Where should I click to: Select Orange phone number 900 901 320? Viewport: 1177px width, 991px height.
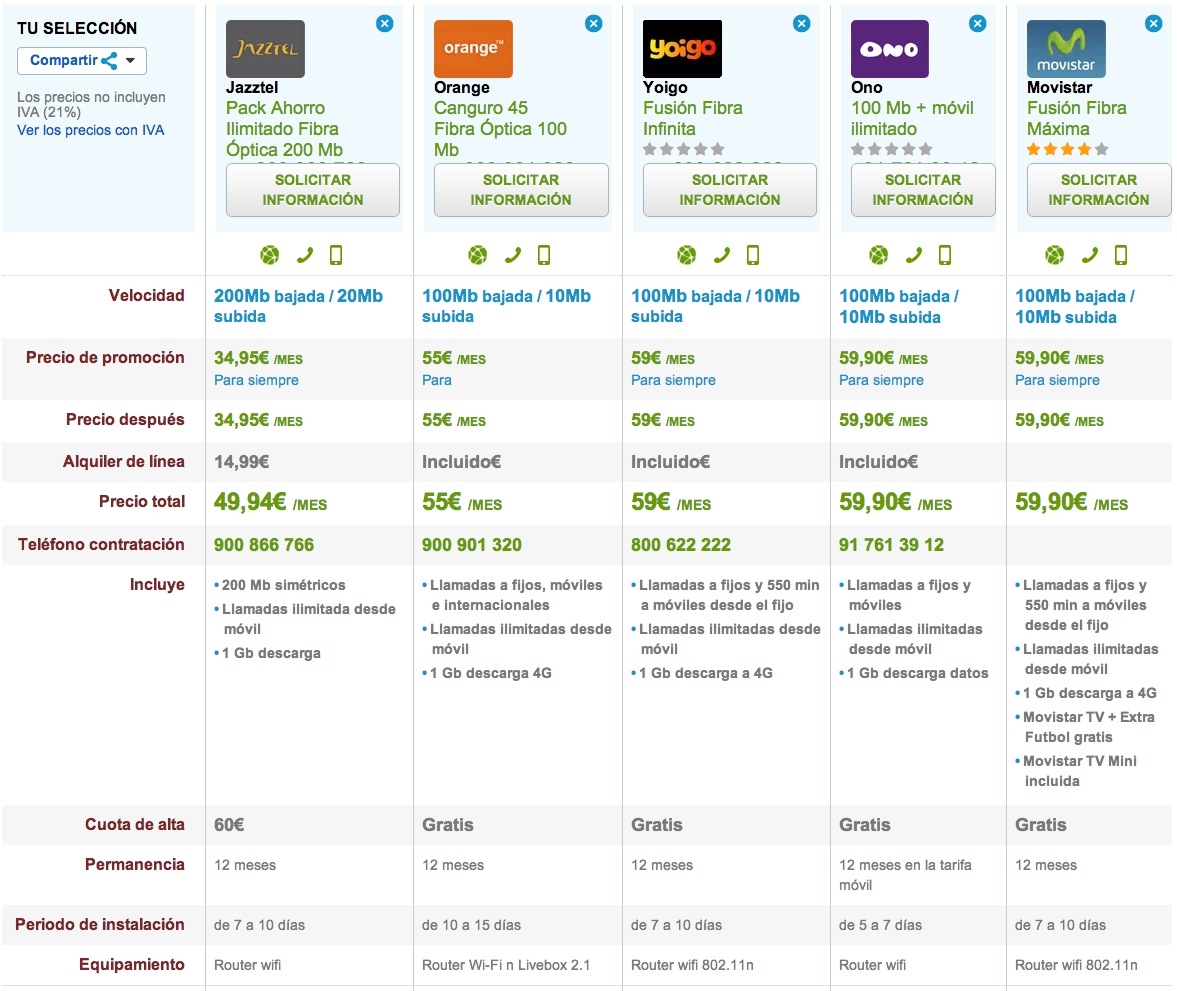(471, 545)
